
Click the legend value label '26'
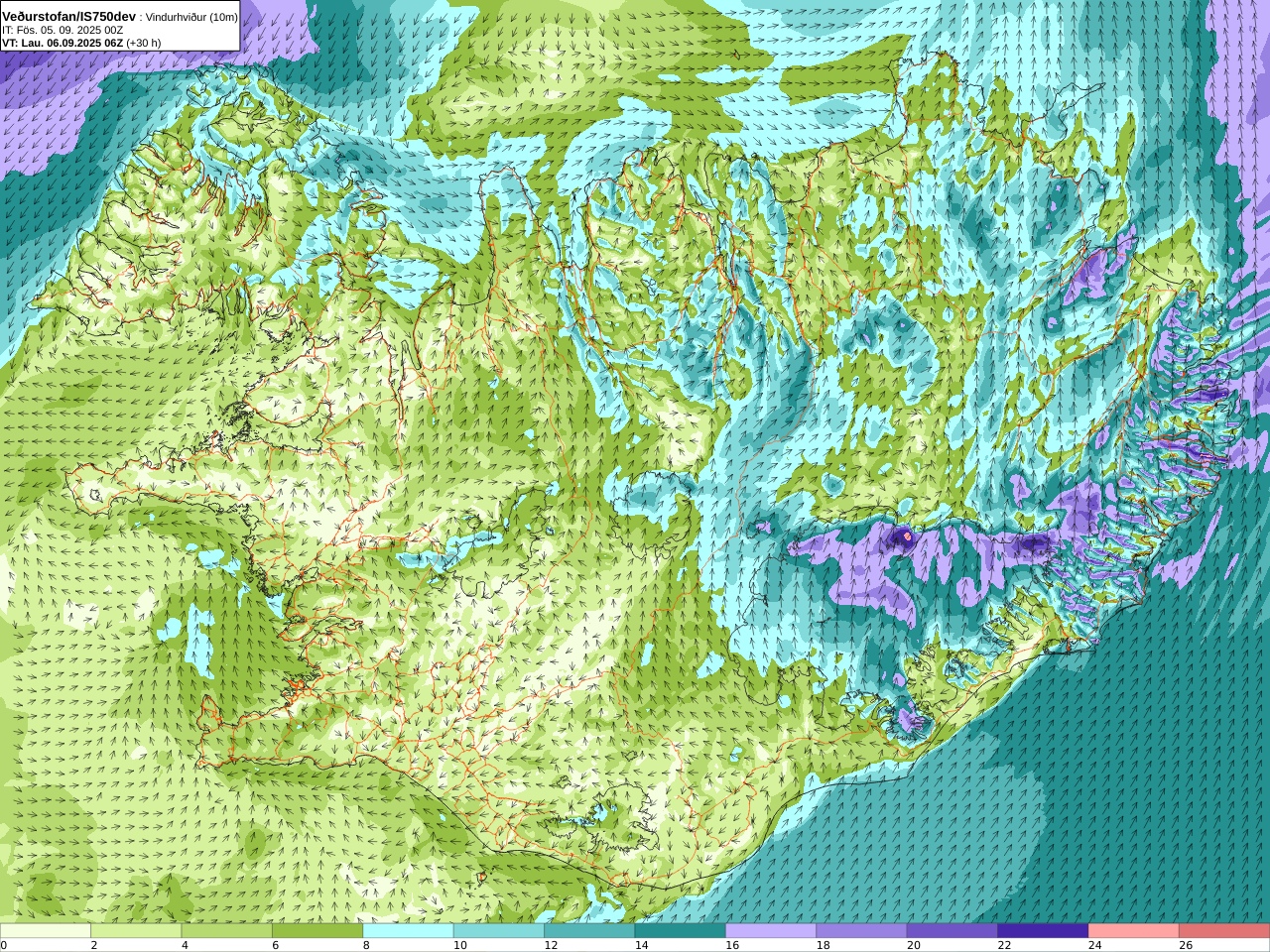(x=1186, y=945)
